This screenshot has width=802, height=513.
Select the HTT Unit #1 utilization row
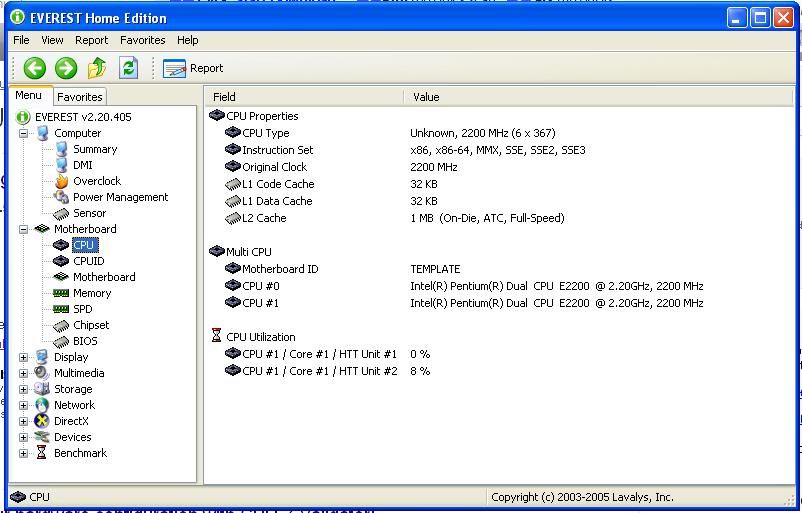327,354
